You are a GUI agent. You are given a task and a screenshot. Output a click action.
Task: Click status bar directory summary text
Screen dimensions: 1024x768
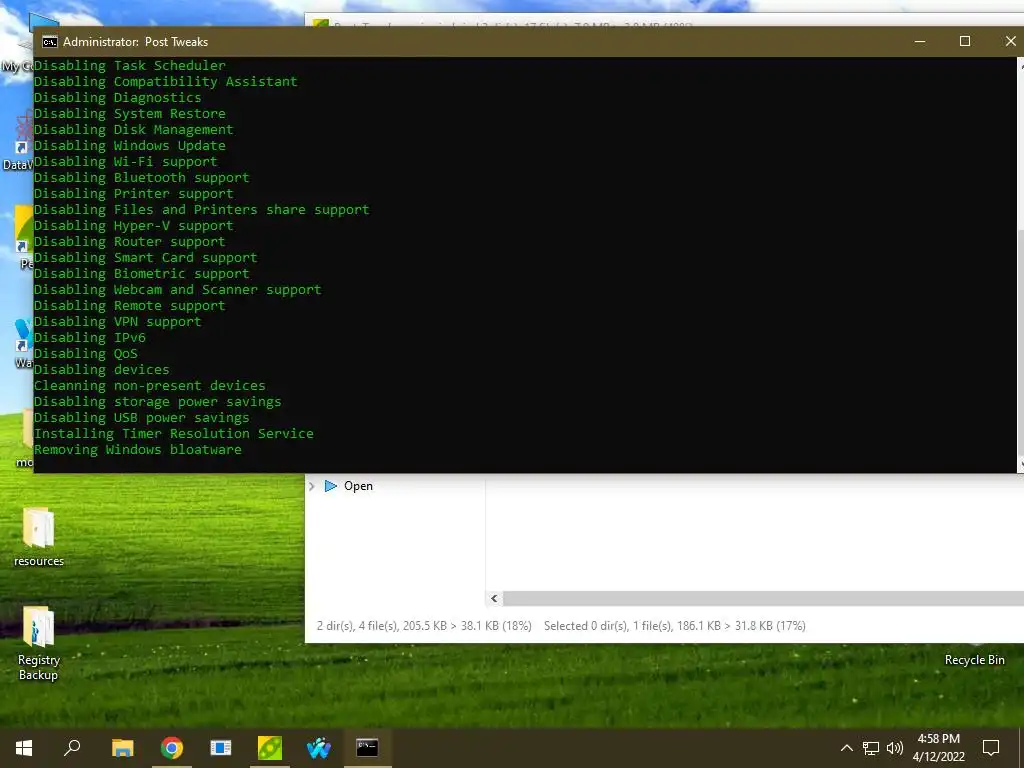pyautogui.click(x=424, y=626)
